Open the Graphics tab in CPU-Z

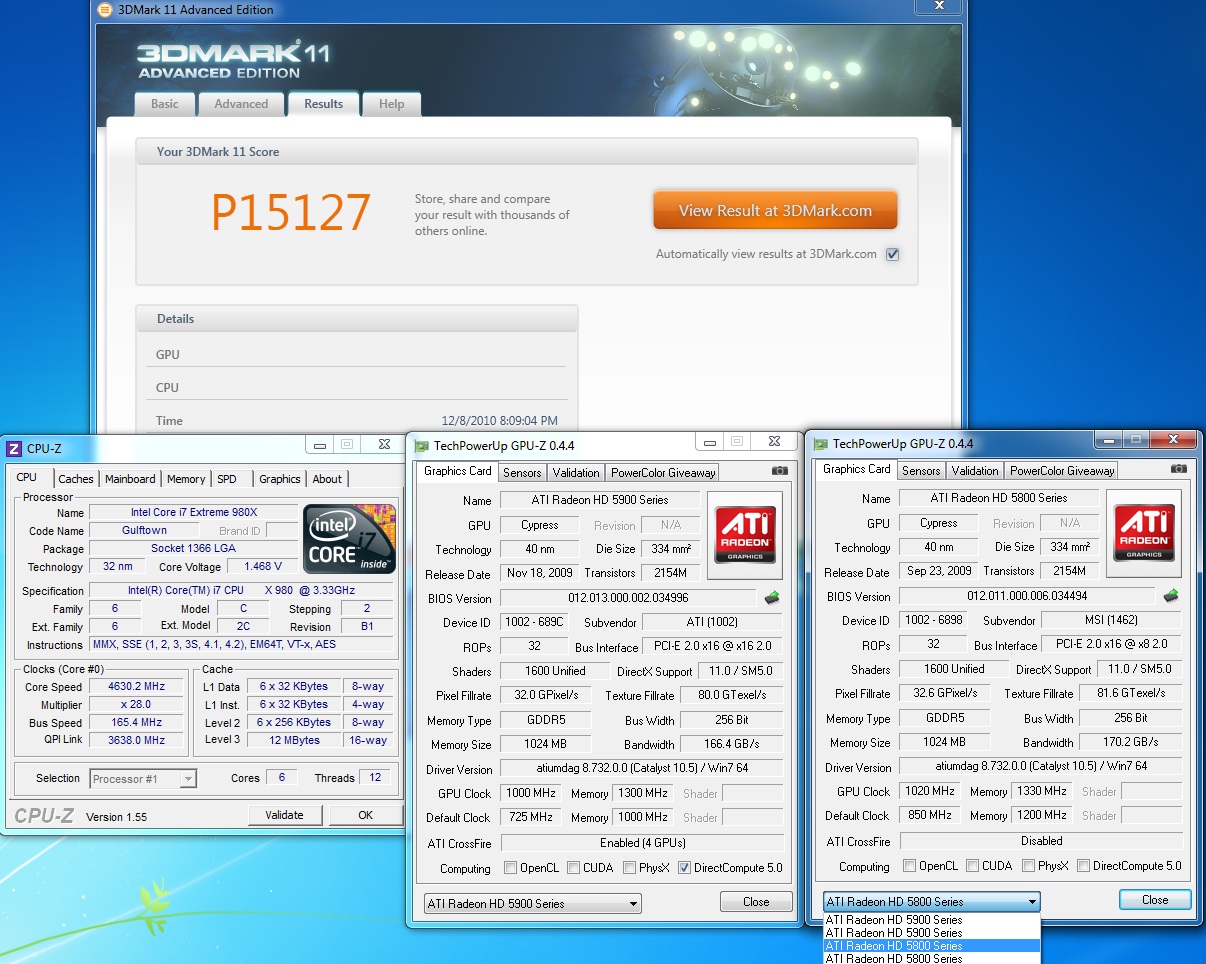coord(279,479)
